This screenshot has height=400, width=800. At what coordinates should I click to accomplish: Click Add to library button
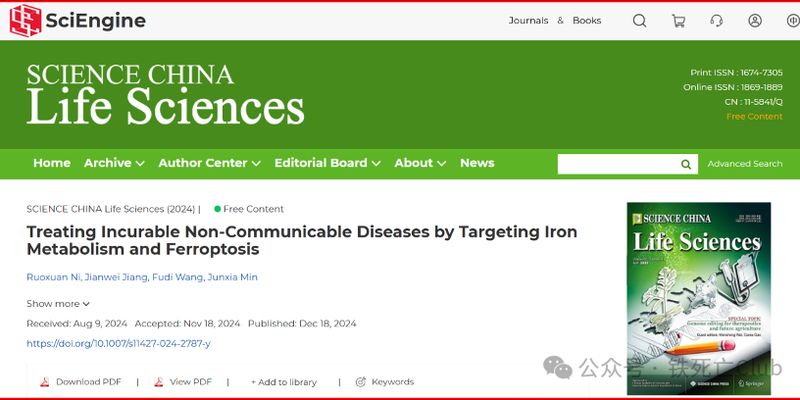click(283, 382)
